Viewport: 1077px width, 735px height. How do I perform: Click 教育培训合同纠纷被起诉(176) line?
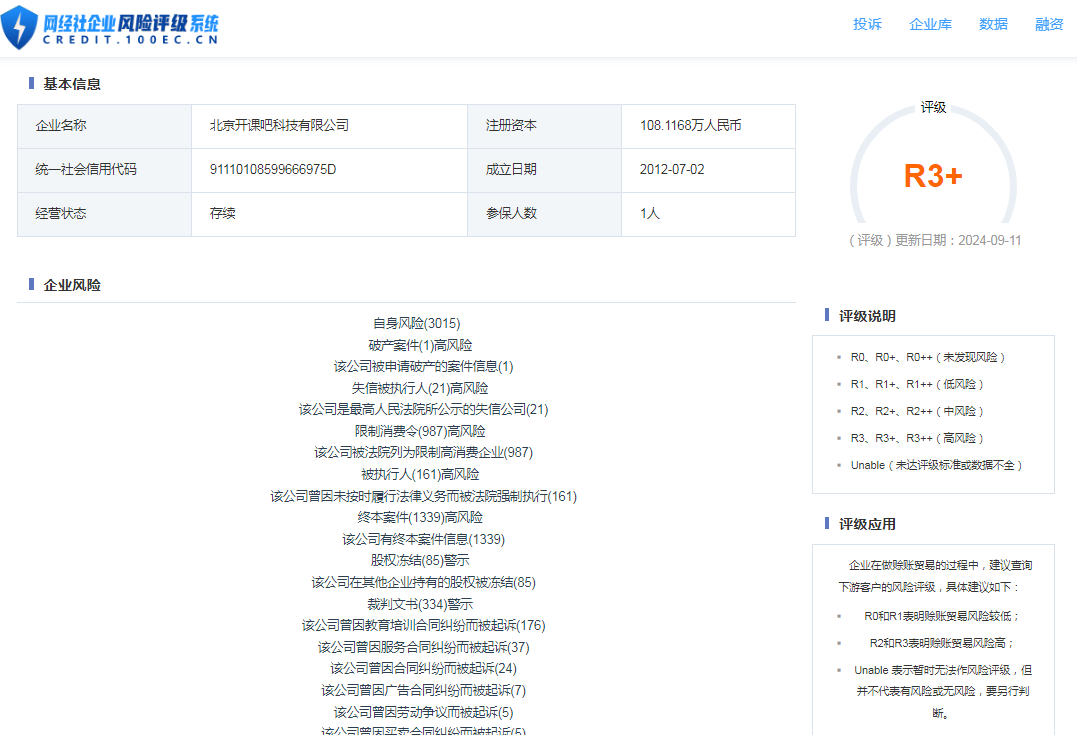pos(423,625)
